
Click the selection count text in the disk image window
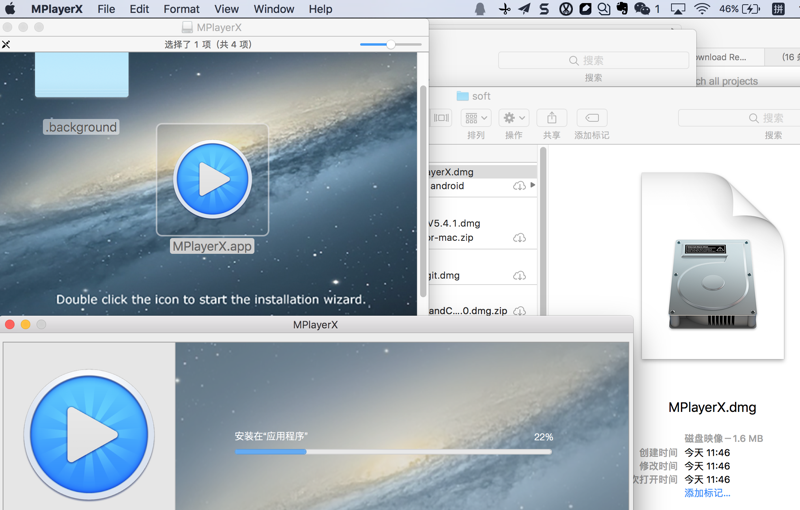coord(208,44)
